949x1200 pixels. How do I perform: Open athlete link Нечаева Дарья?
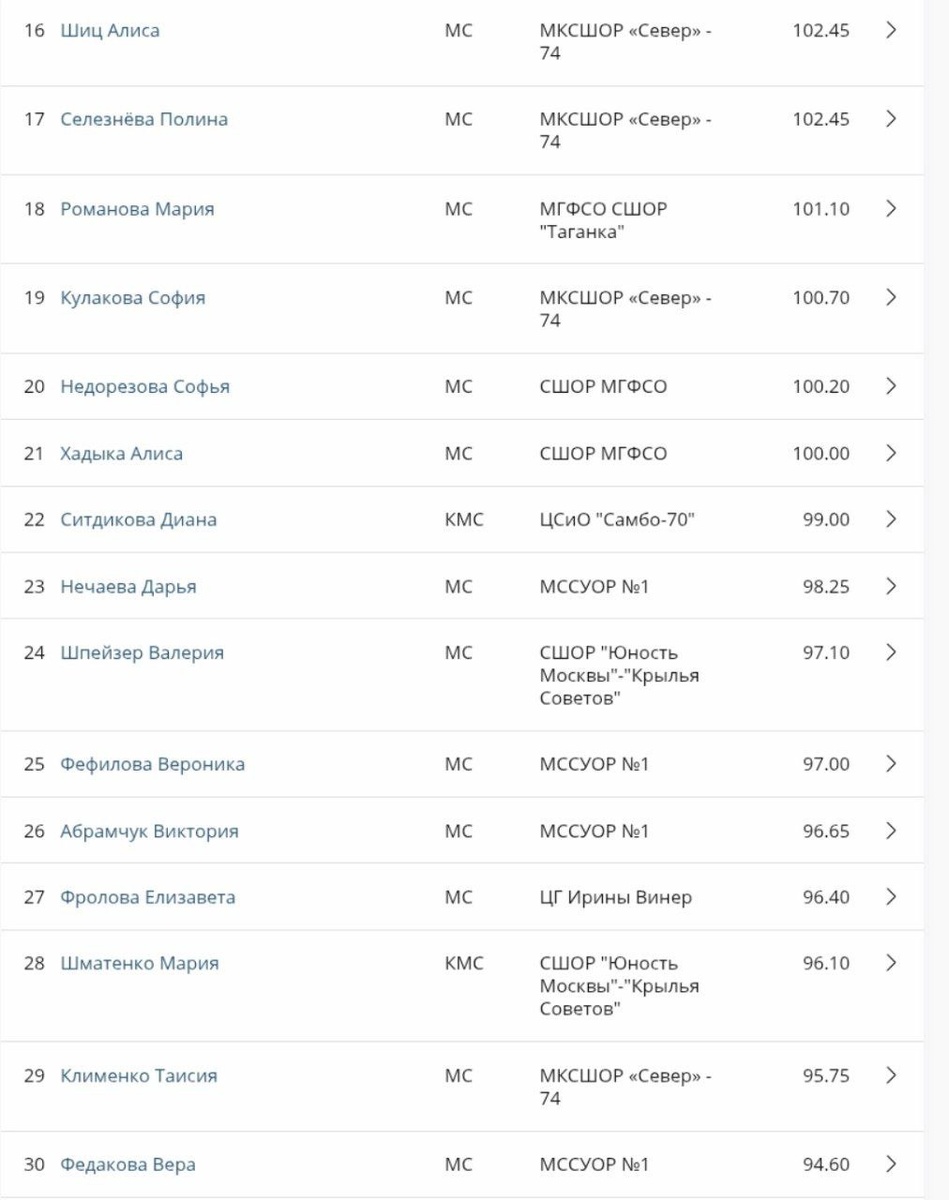(x=128, y=586)
